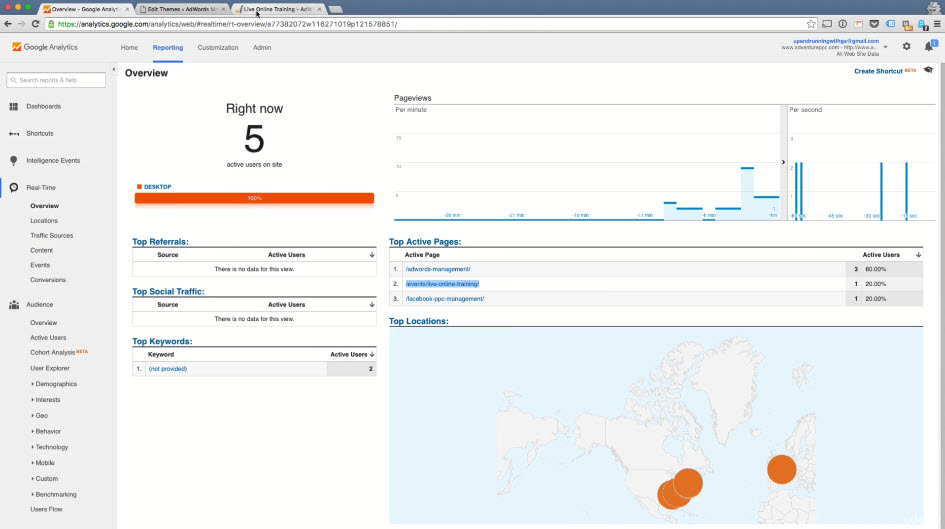Image resolution: width=945 pixels, height=529 pixels.
Task: Toggle the pageviews chart divider arrow
Action: pyautogui.click(x=783, y=161)
